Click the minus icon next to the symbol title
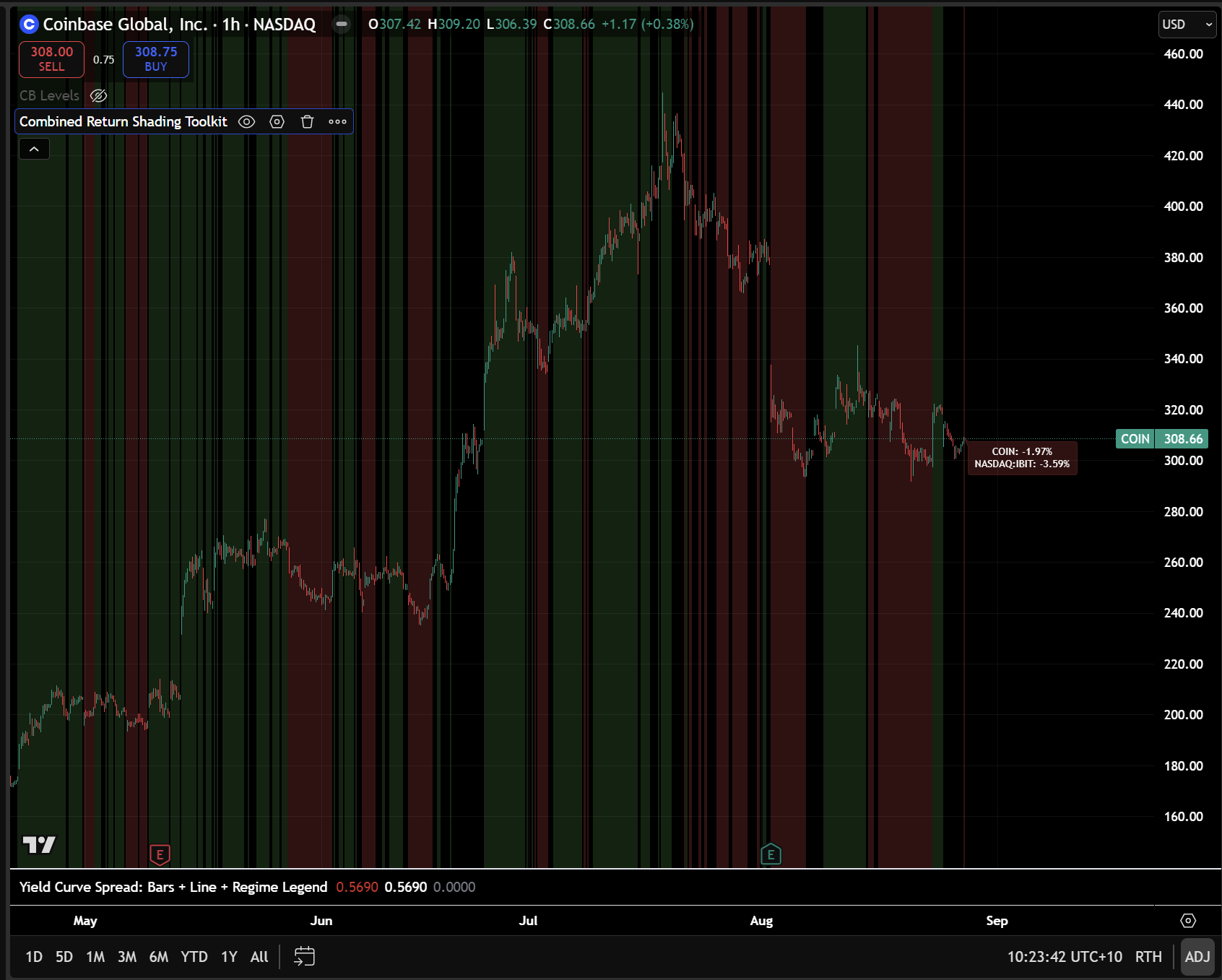 point(340,24)
